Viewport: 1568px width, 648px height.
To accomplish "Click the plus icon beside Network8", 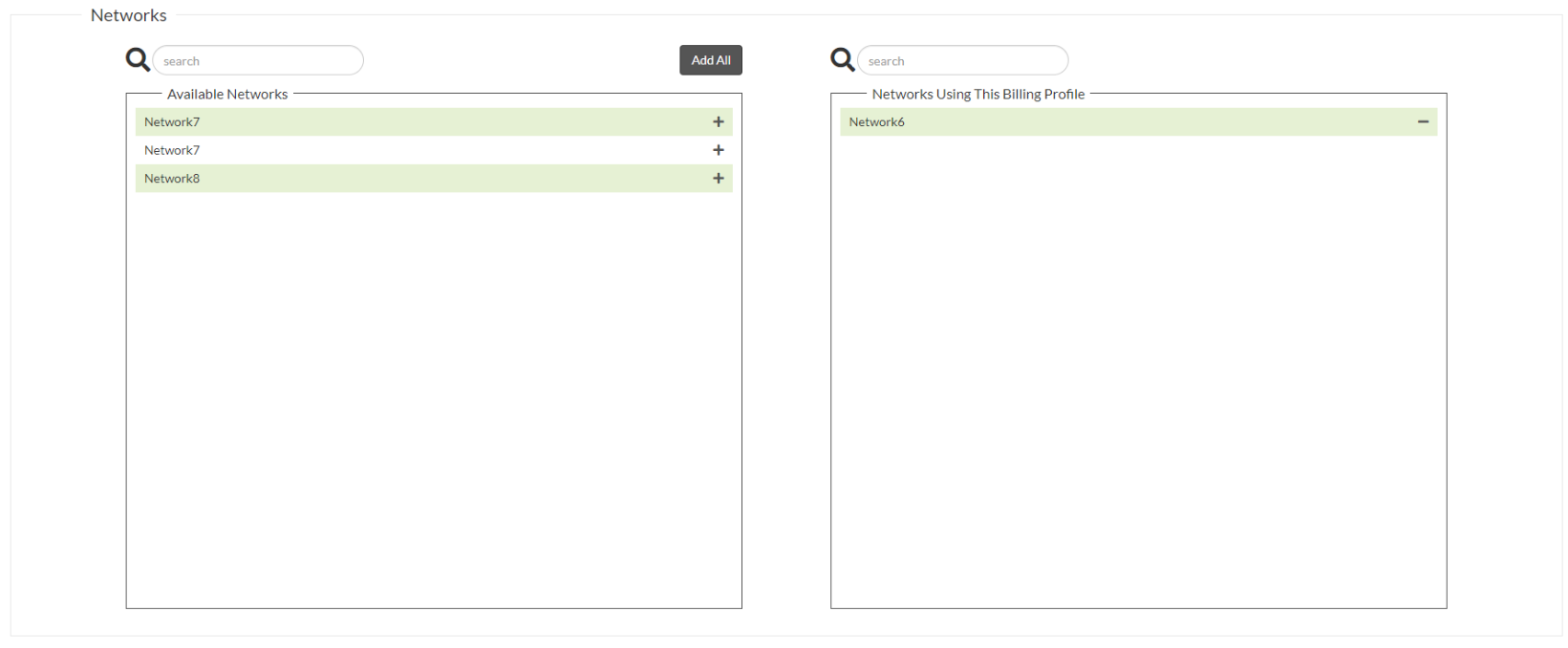I will coord(719,179).
